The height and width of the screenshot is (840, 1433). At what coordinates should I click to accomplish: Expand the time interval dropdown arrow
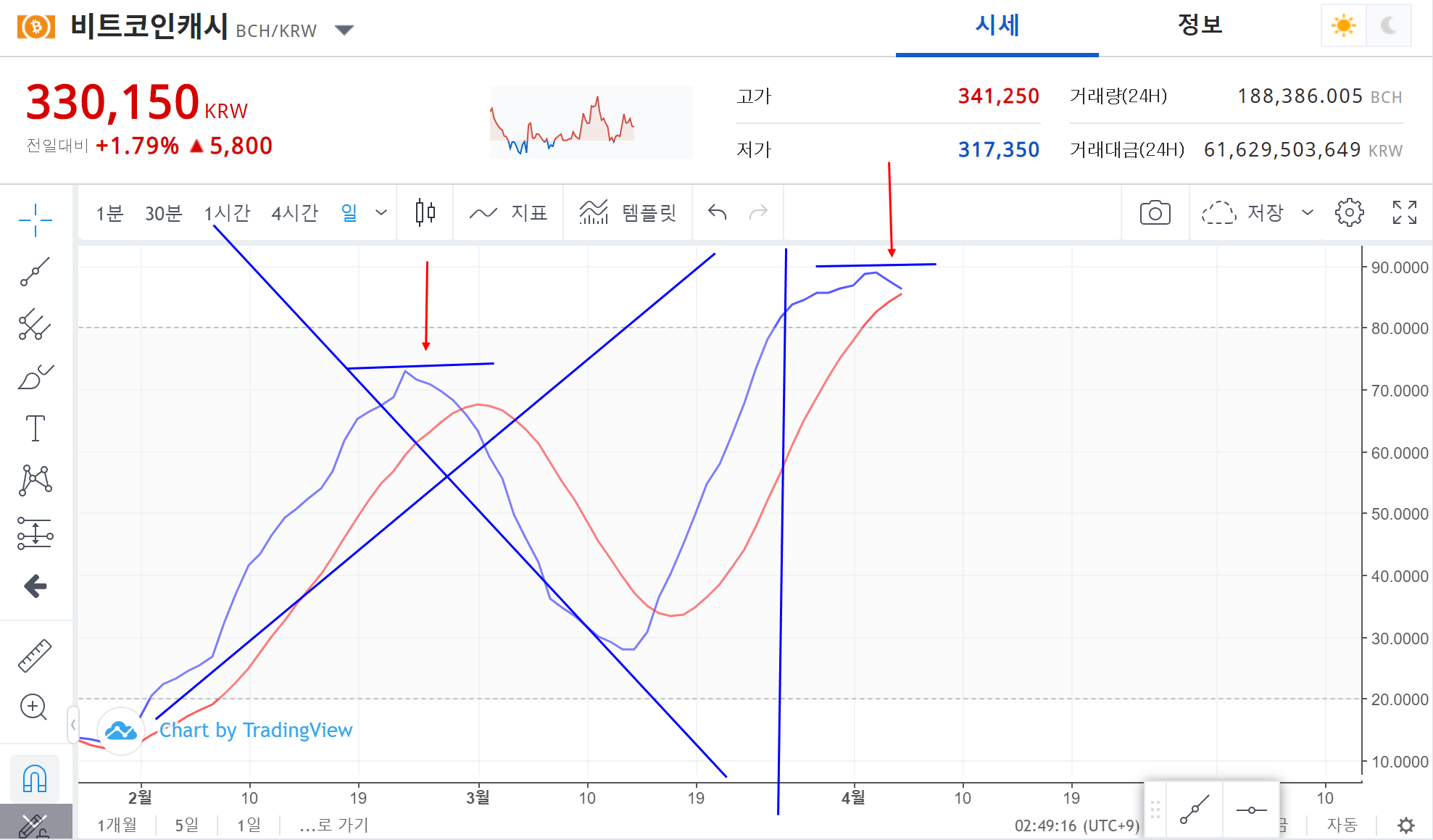[381, 212]
